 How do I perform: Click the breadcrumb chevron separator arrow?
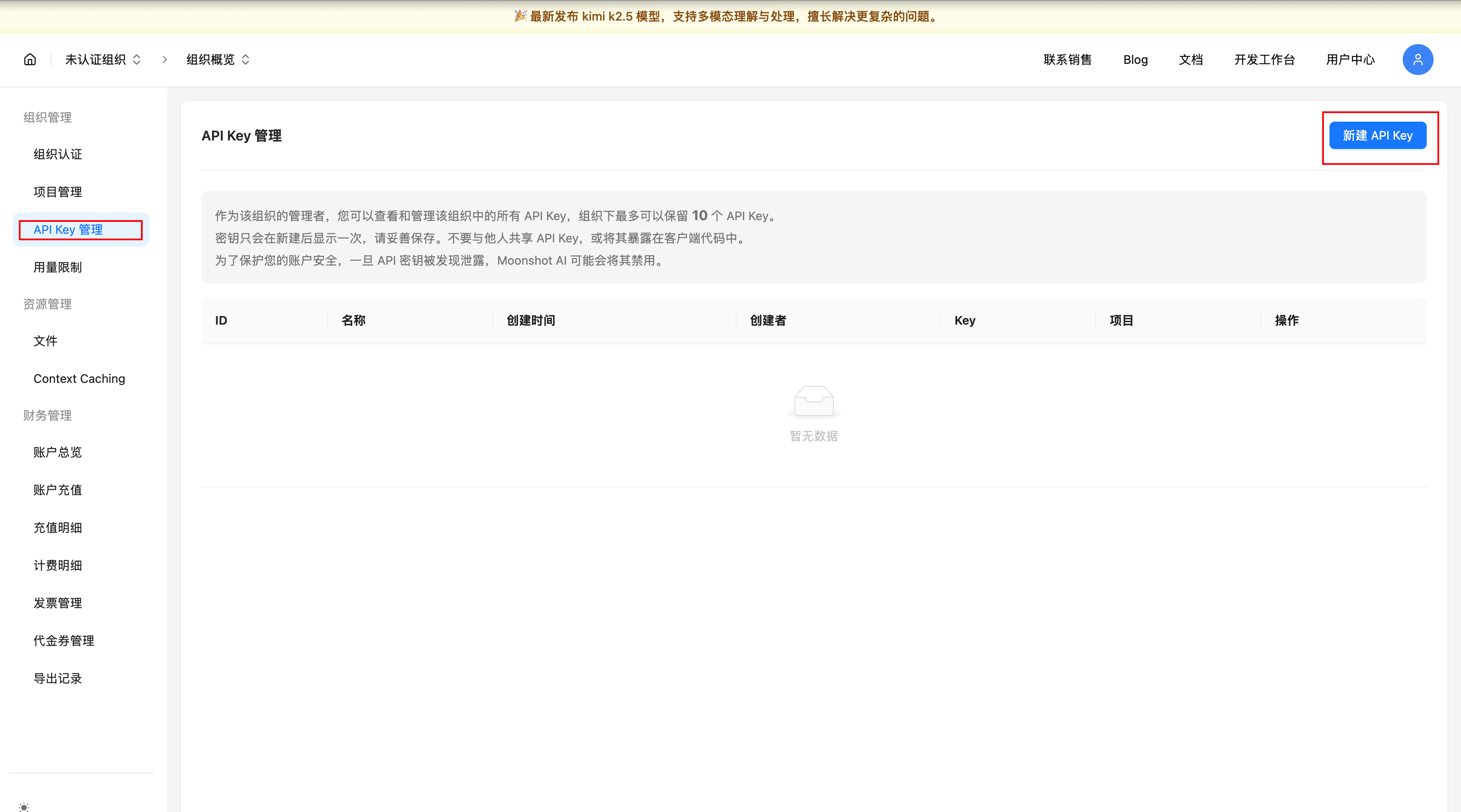tap(165, 60)
